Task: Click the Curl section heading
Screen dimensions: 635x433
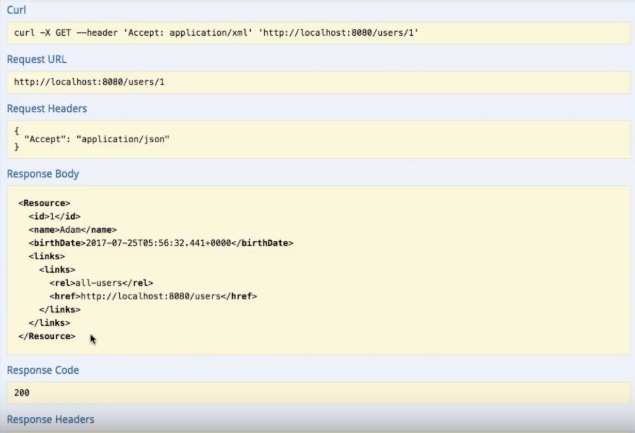Action: (19, 10)
